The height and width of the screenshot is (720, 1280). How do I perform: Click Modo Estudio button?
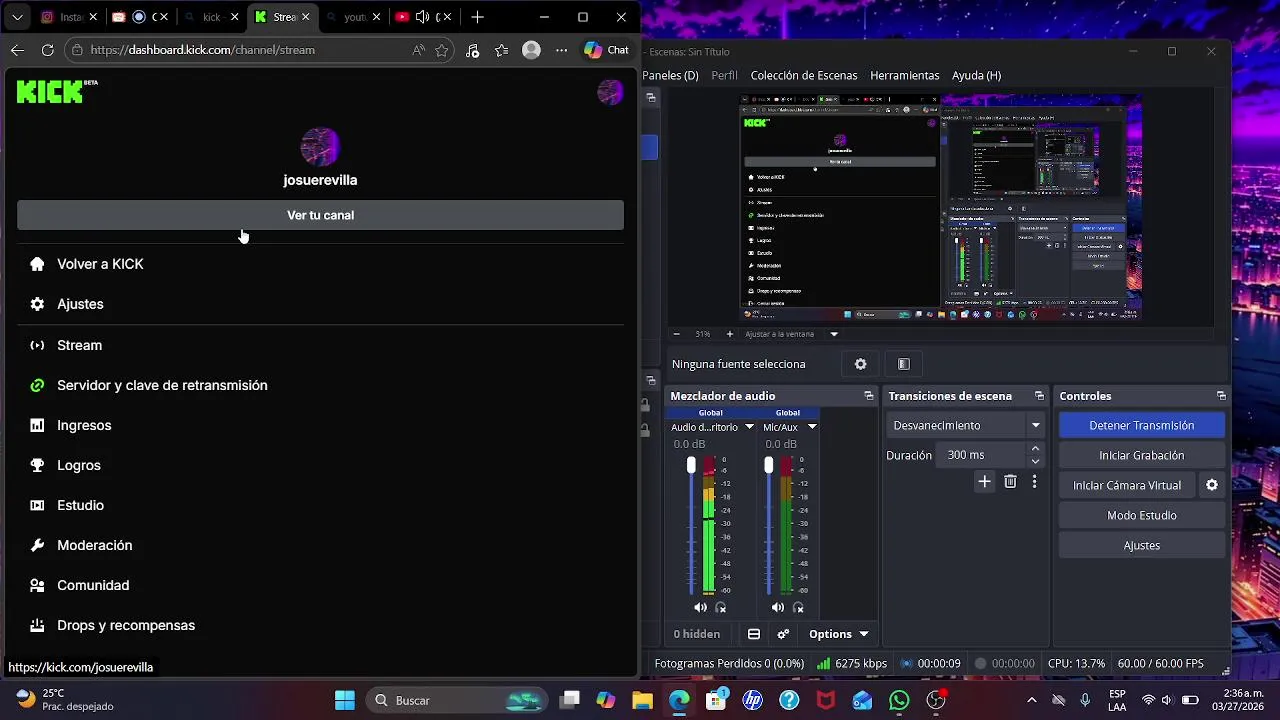1142,515
